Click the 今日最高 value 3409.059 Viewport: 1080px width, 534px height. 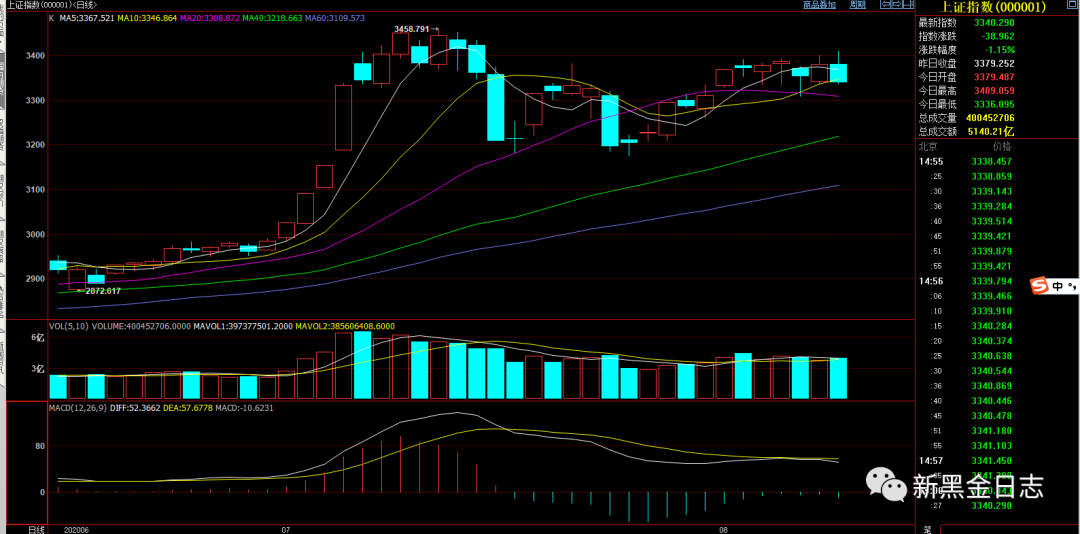994,91
